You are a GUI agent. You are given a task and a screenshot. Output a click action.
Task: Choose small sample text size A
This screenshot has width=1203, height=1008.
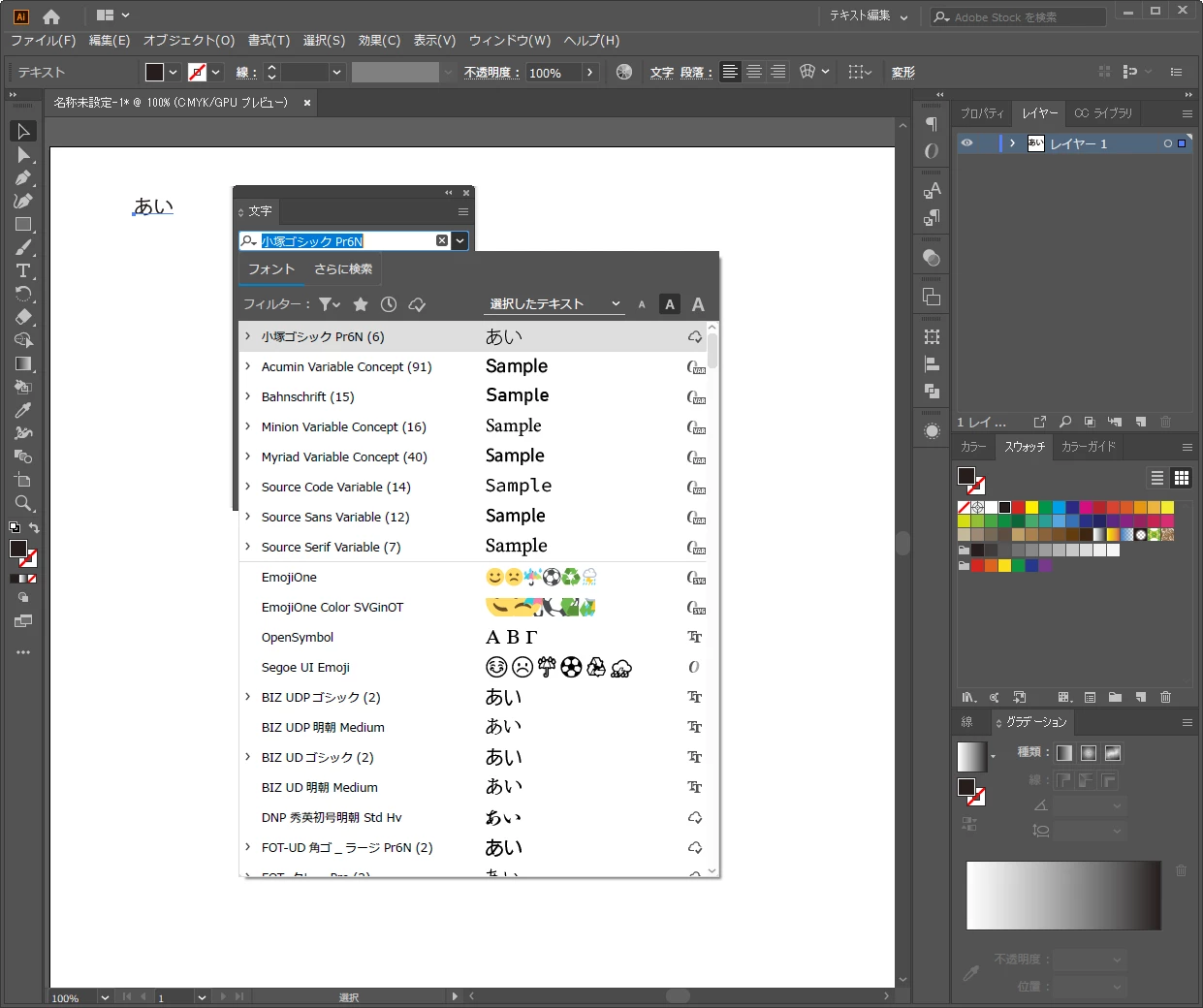(x=642, y=304)
